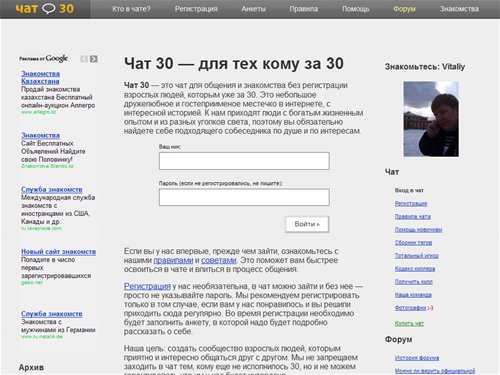Open Можно ли верить официальной forum link
500x375 pixels.
point(435,371)
